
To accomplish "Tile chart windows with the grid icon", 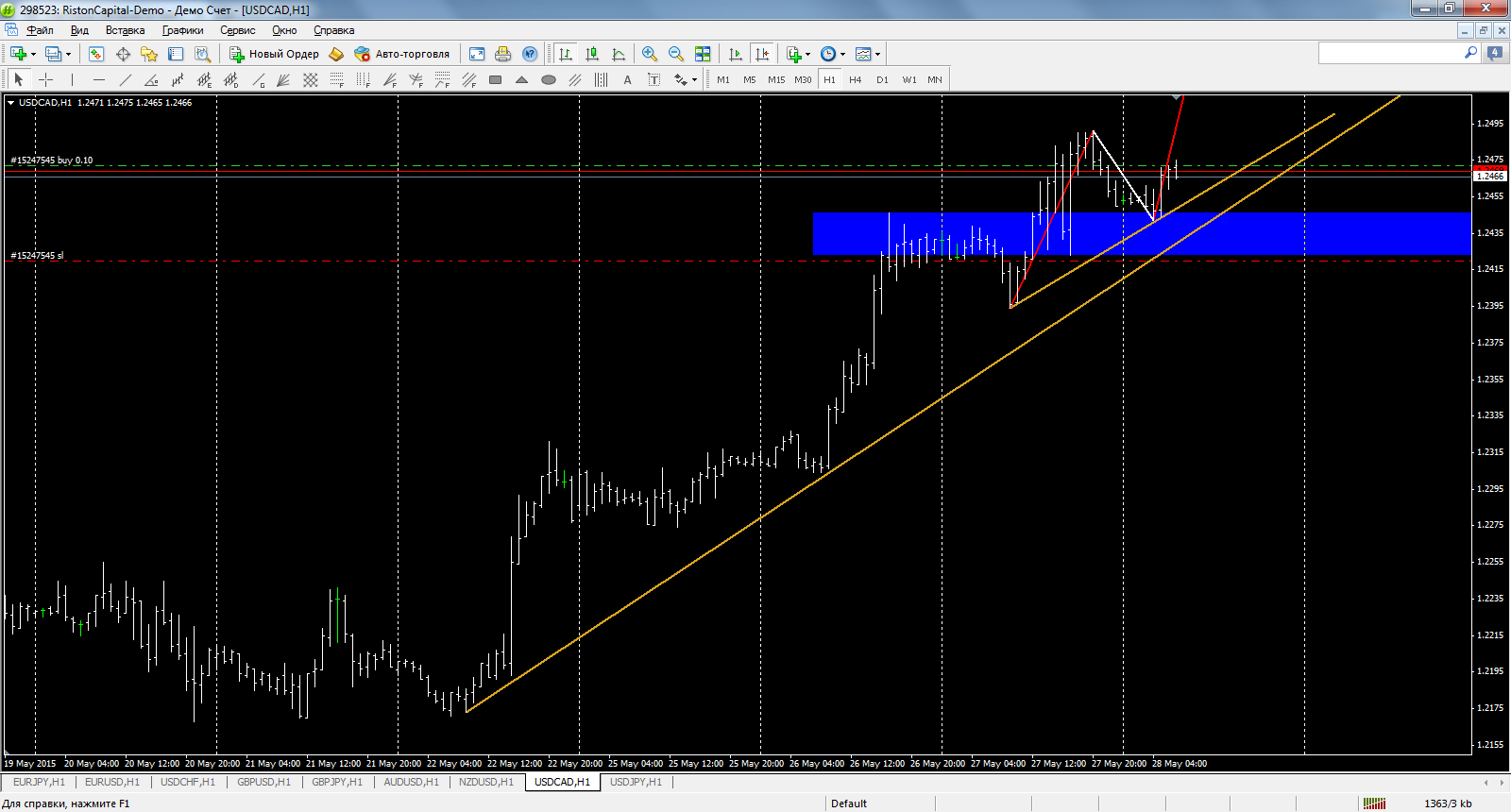I will pyautogui.click(x=703, y=54).
